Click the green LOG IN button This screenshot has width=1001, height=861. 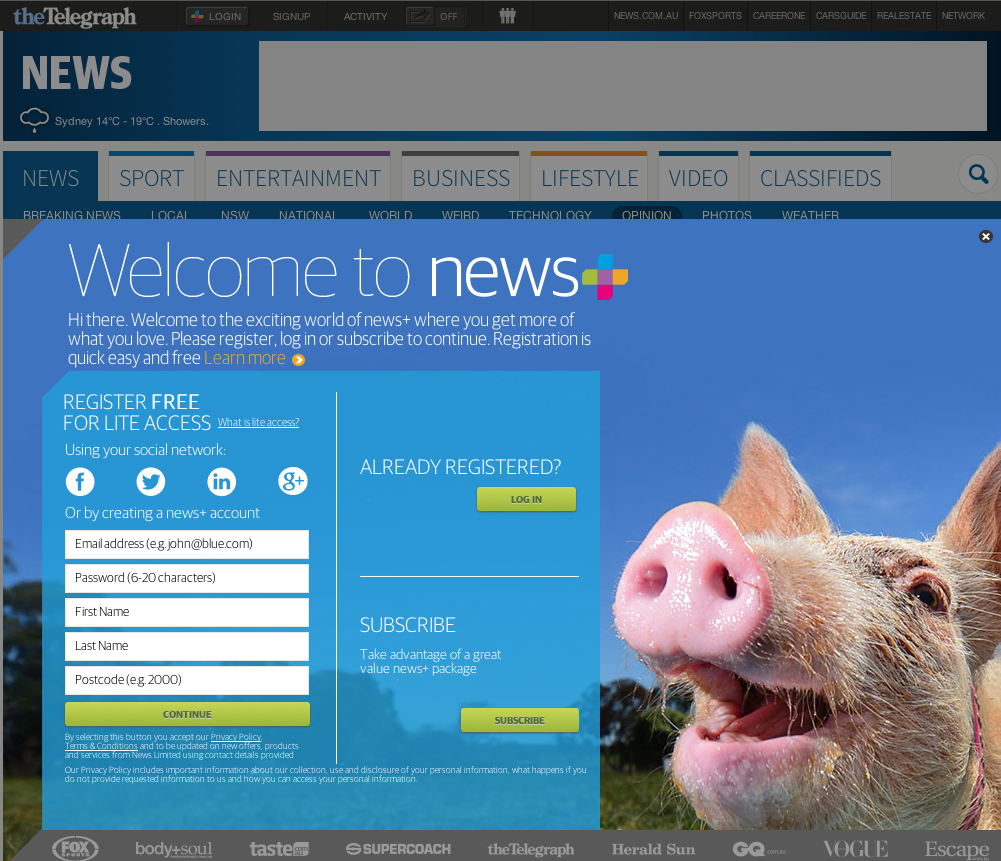coord(526,499)
